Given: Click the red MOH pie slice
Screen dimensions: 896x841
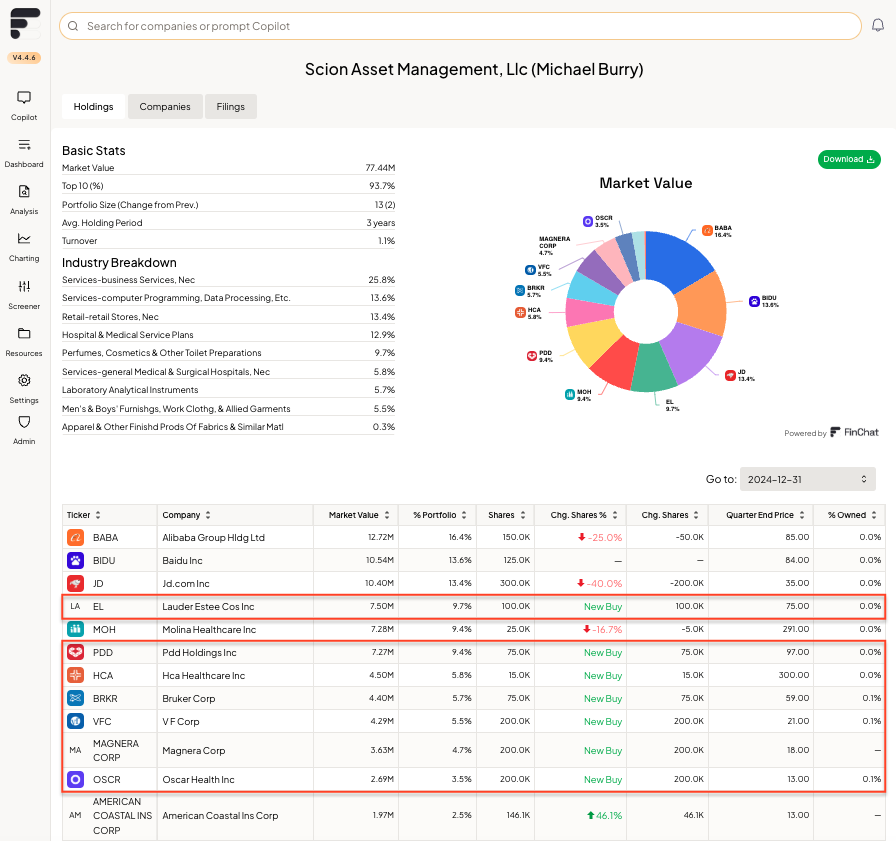Looking at the screenshot, I should [617, 363].
